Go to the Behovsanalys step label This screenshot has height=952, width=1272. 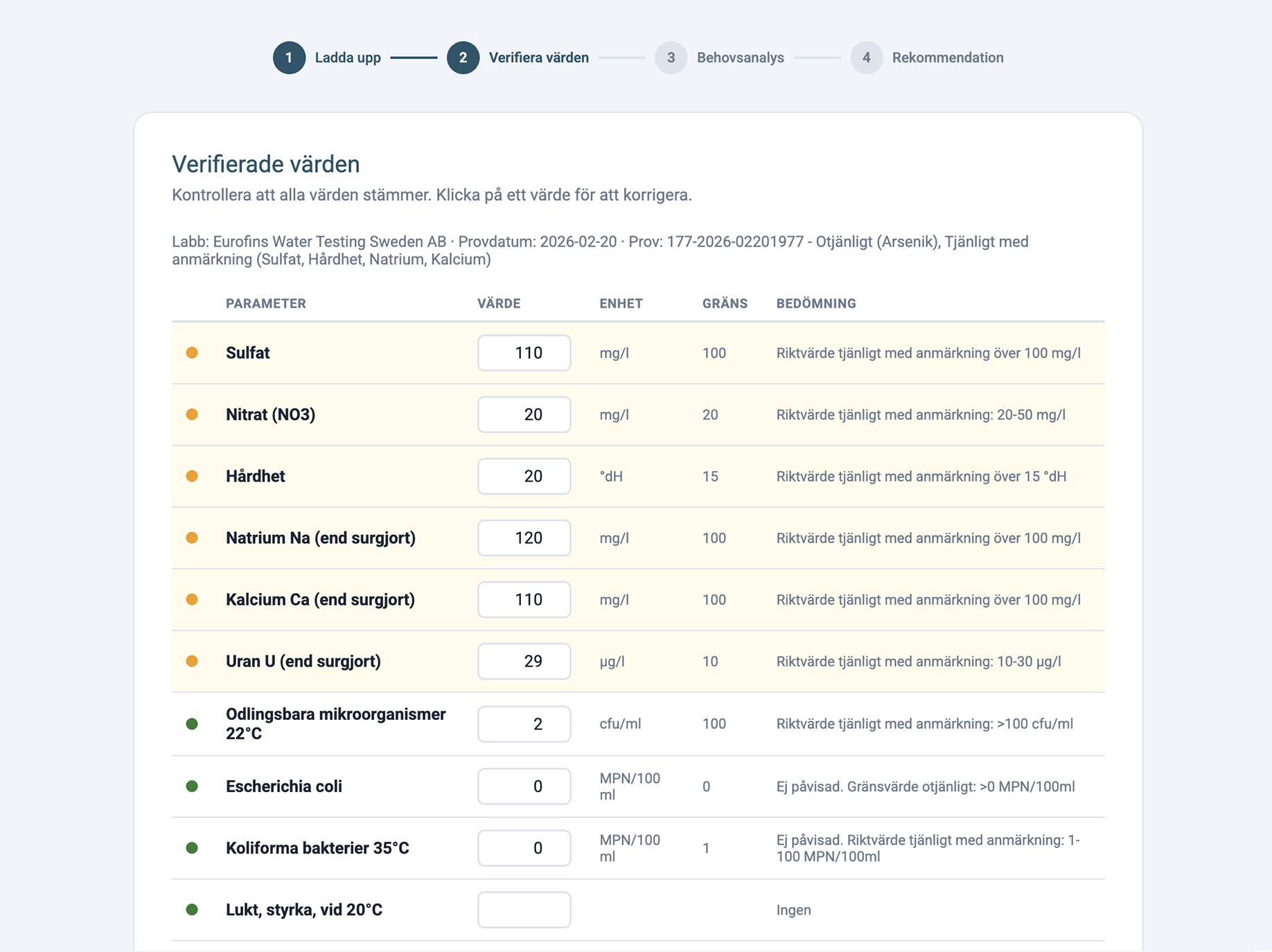(x=740, y=58)
